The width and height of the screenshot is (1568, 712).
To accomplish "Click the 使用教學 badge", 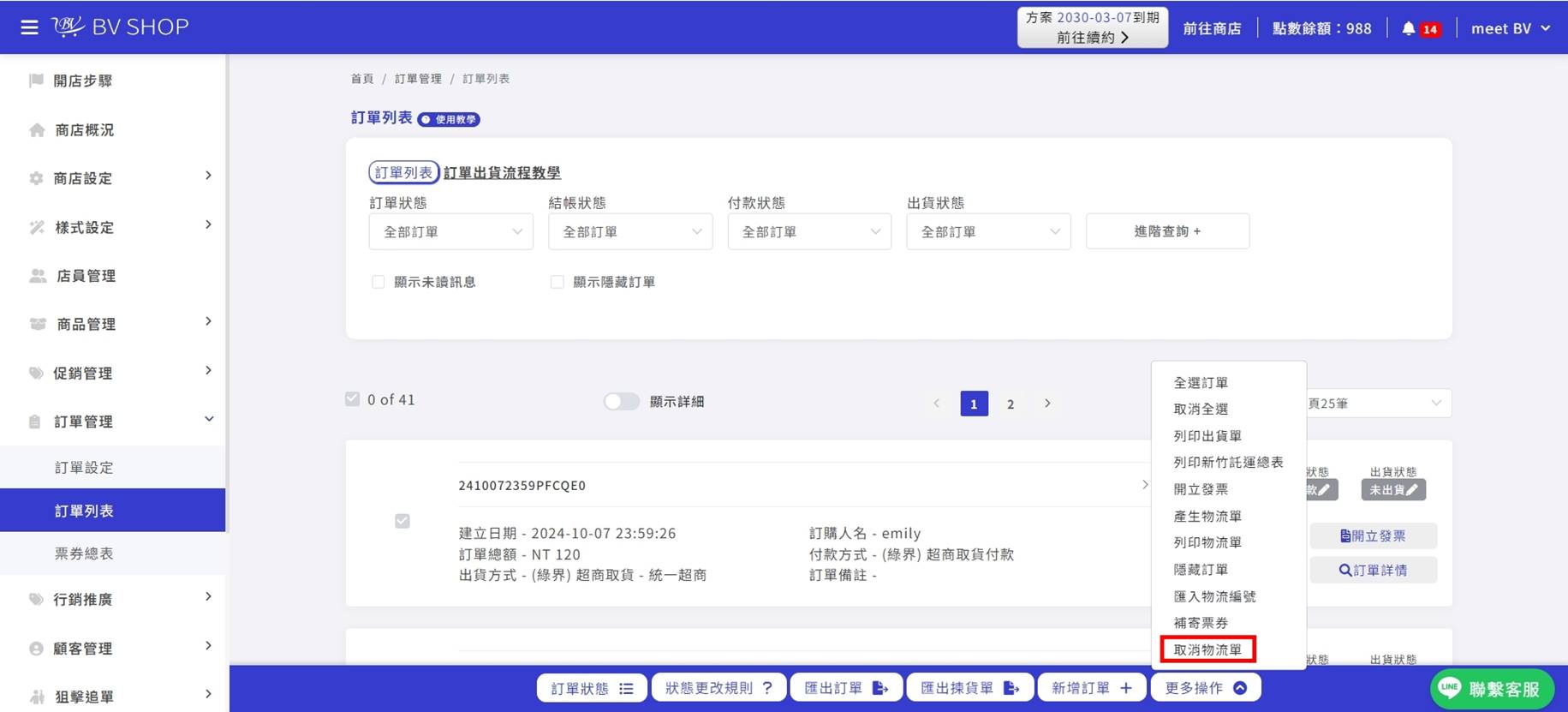I will [449, 119].
